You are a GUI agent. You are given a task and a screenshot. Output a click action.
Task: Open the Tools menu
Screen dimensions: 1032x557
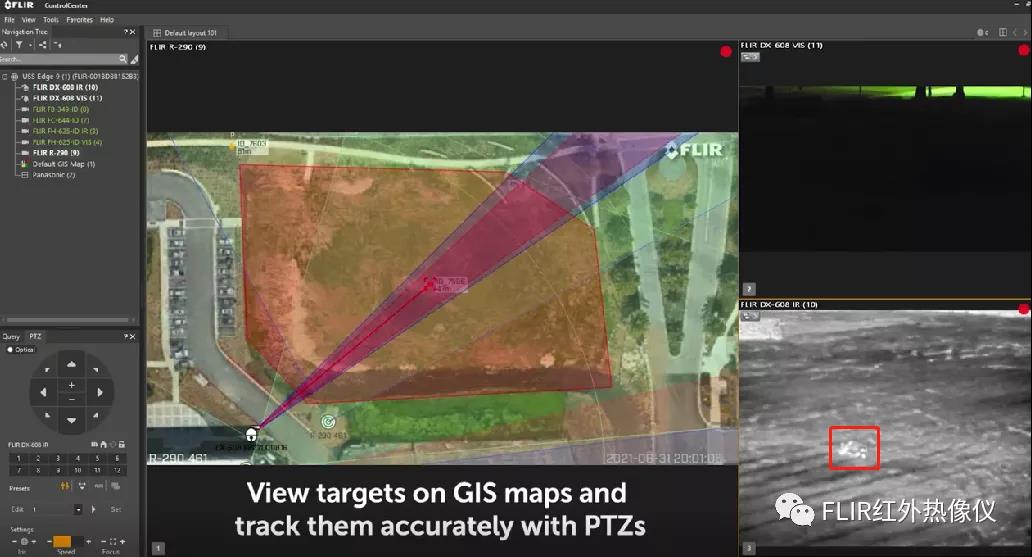point(50,19)
